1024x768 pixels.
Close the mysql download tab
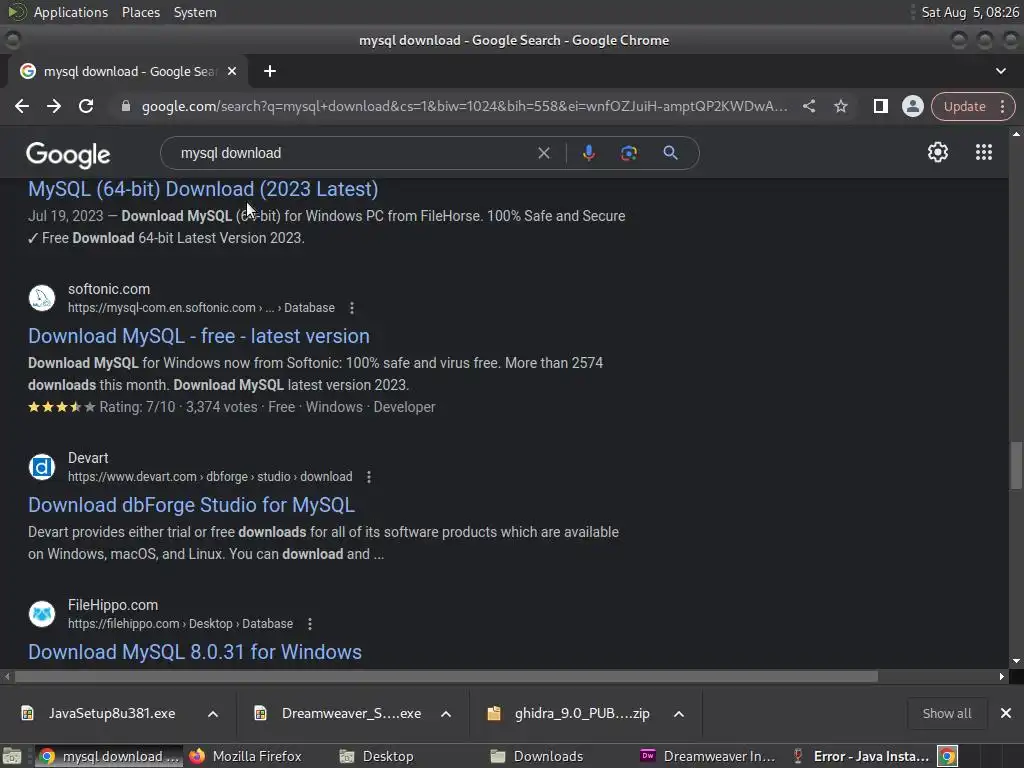(x=232, y=71)
